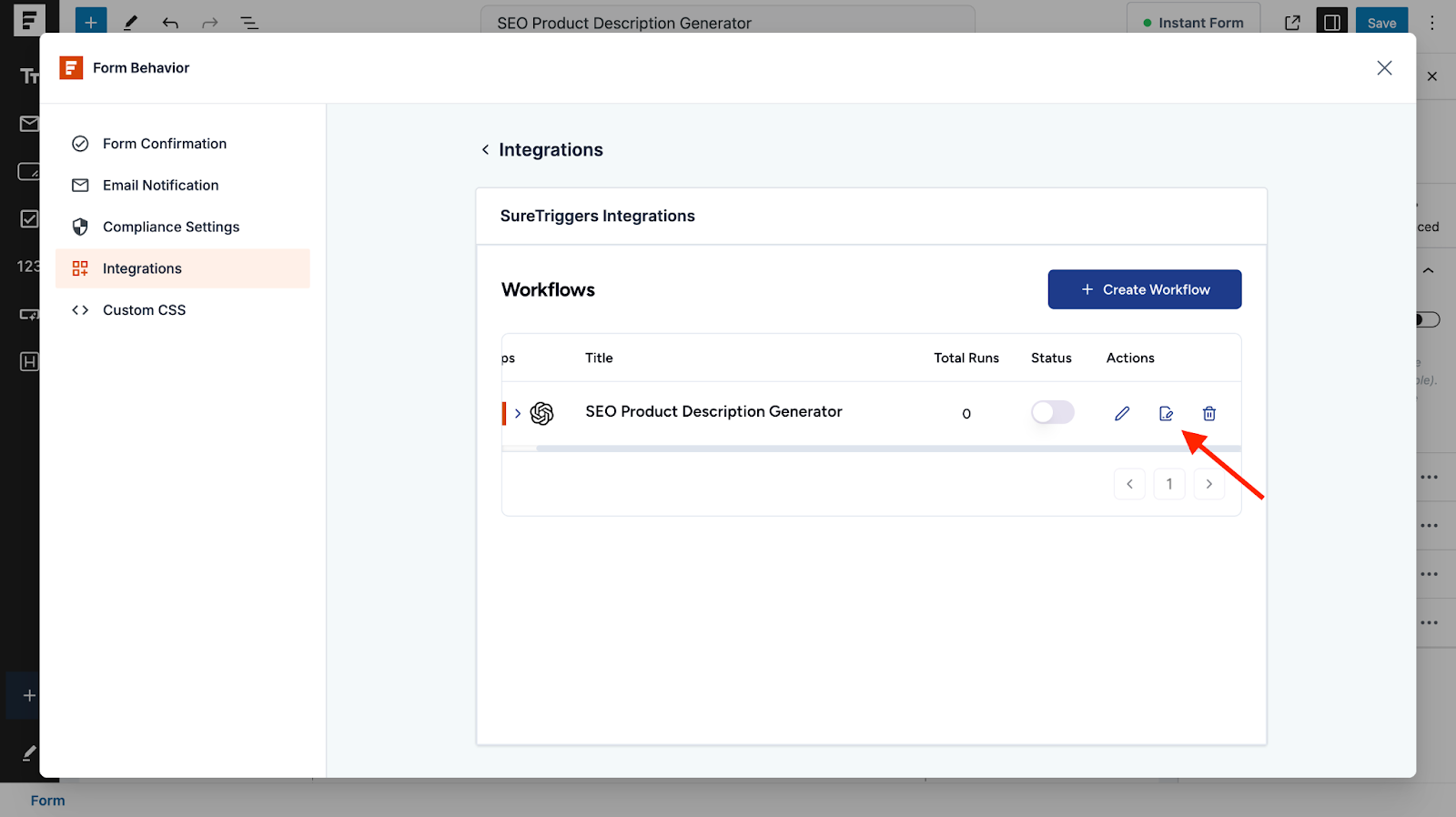Click the Form Behavior logo icon
Screen dimensions: 1456x817
coord(71,67)
